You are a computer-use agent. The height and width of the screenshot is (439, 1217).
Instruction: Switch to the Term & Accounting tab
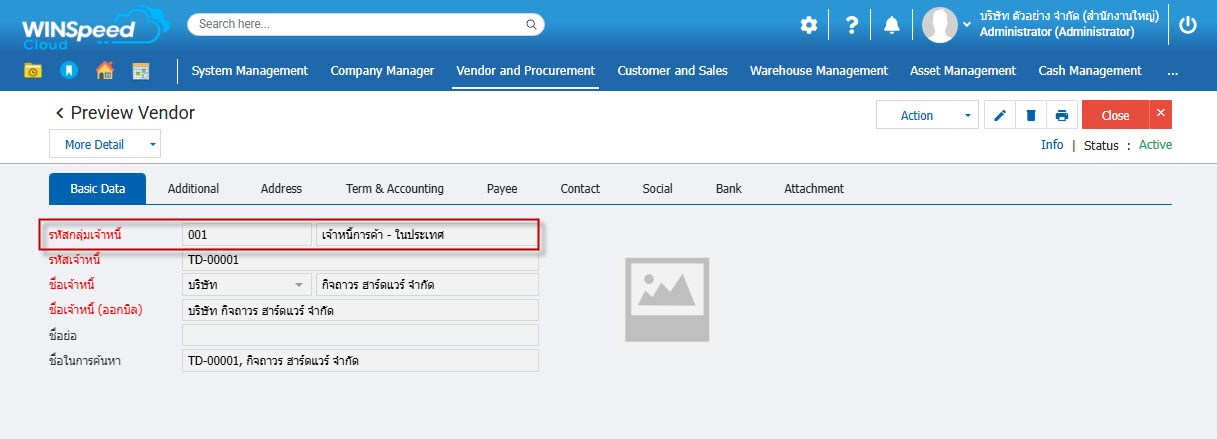[x=394, y=188]
